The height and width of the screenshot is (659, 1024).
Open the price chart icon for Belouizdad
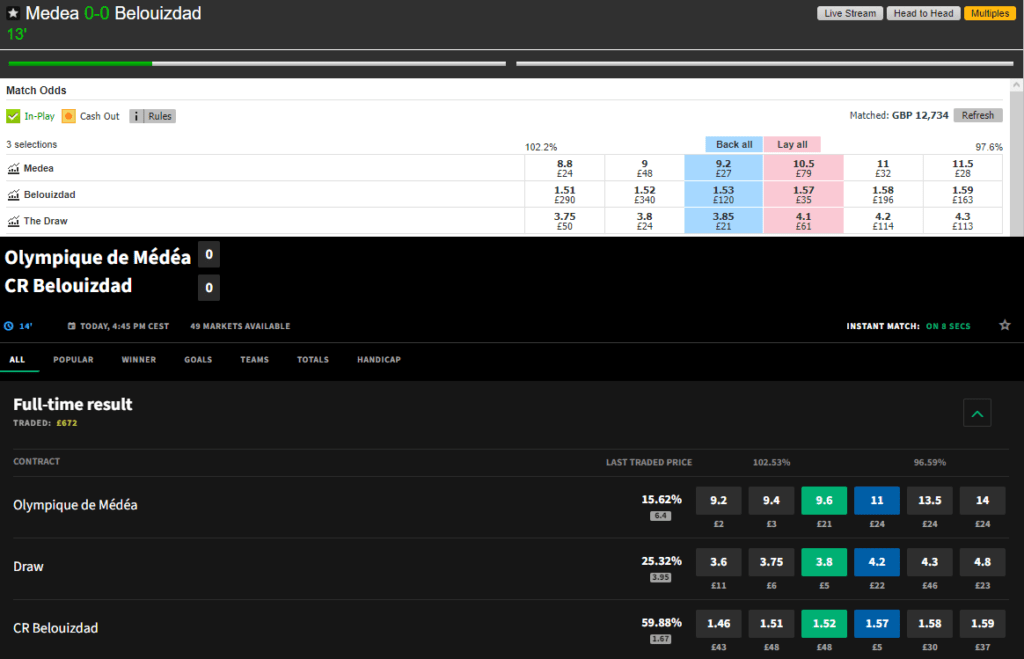pyautogui.click(x=13, y=195)
